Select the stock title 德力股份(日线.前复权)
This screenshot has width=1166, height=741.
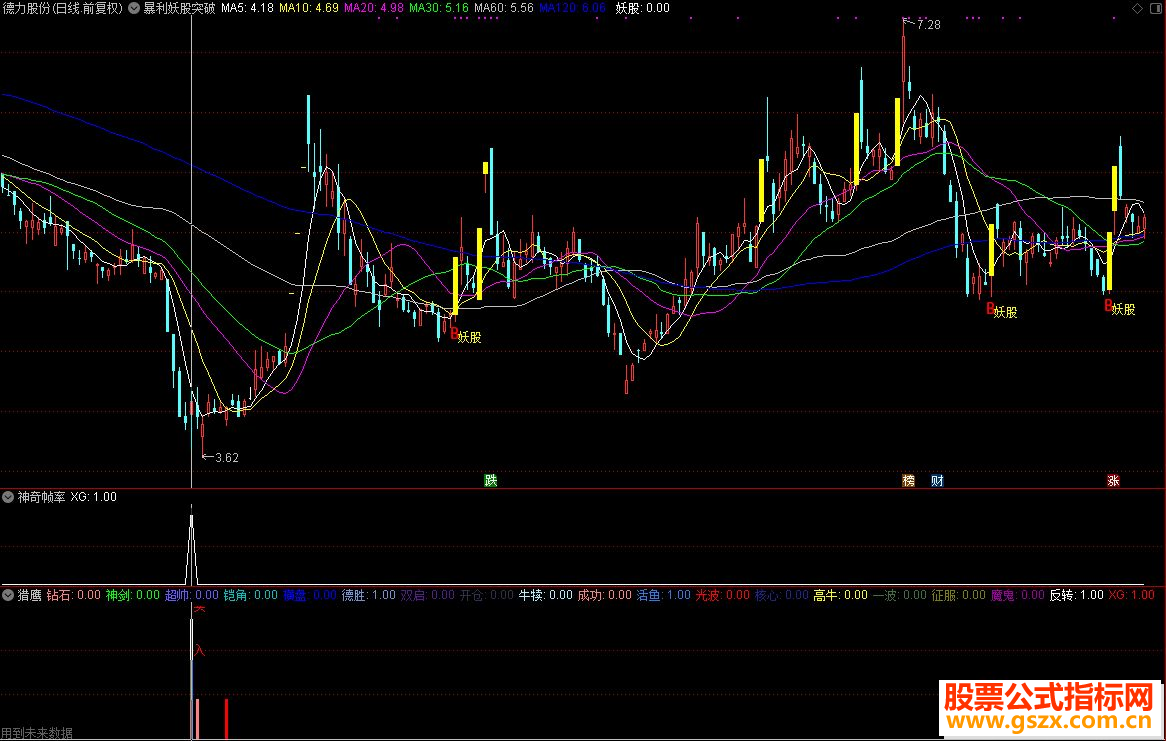pyautogui.click(x=62, y=8)
